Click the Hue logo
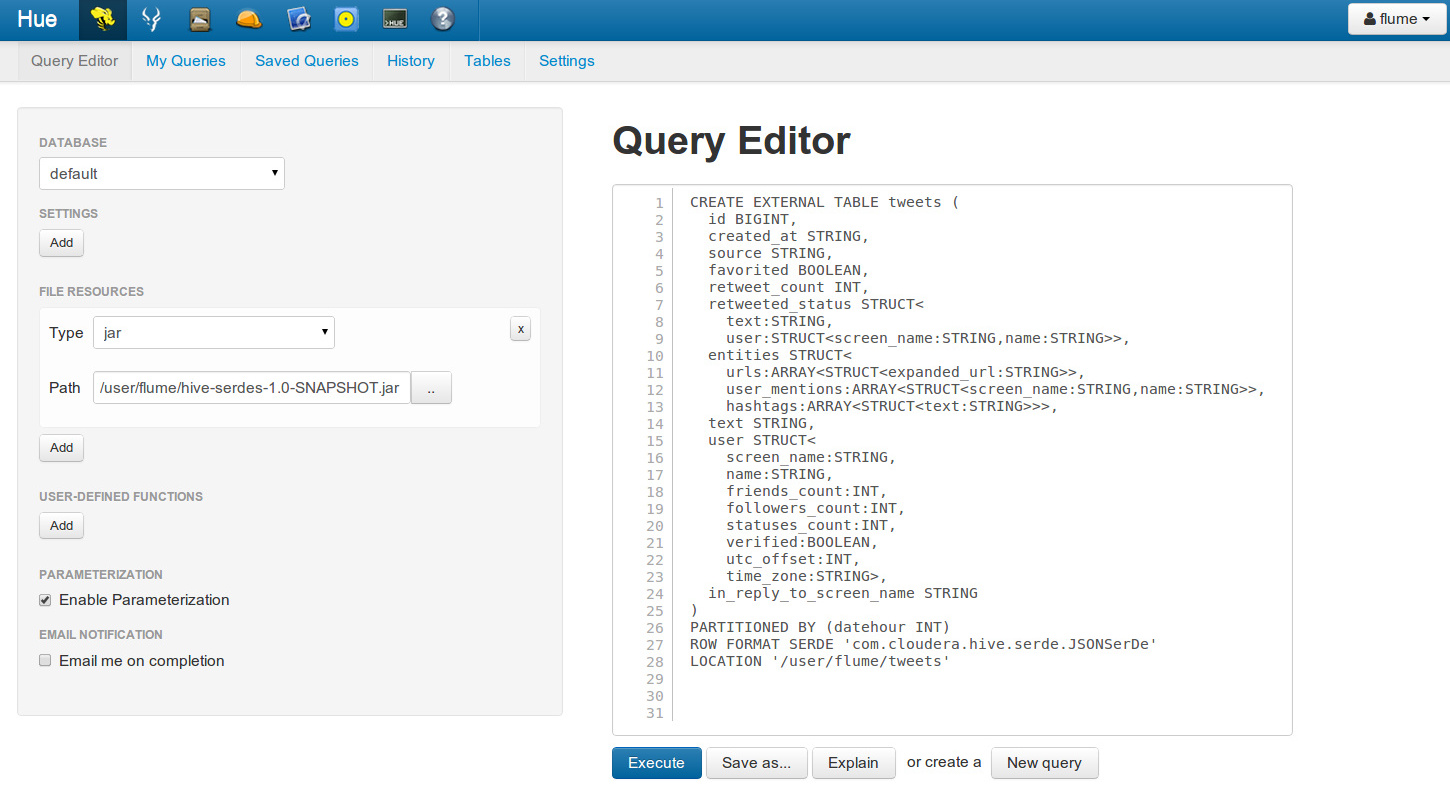Viewport: 1450px width, 788px height. pyautogui.click(x=37, y=19)
